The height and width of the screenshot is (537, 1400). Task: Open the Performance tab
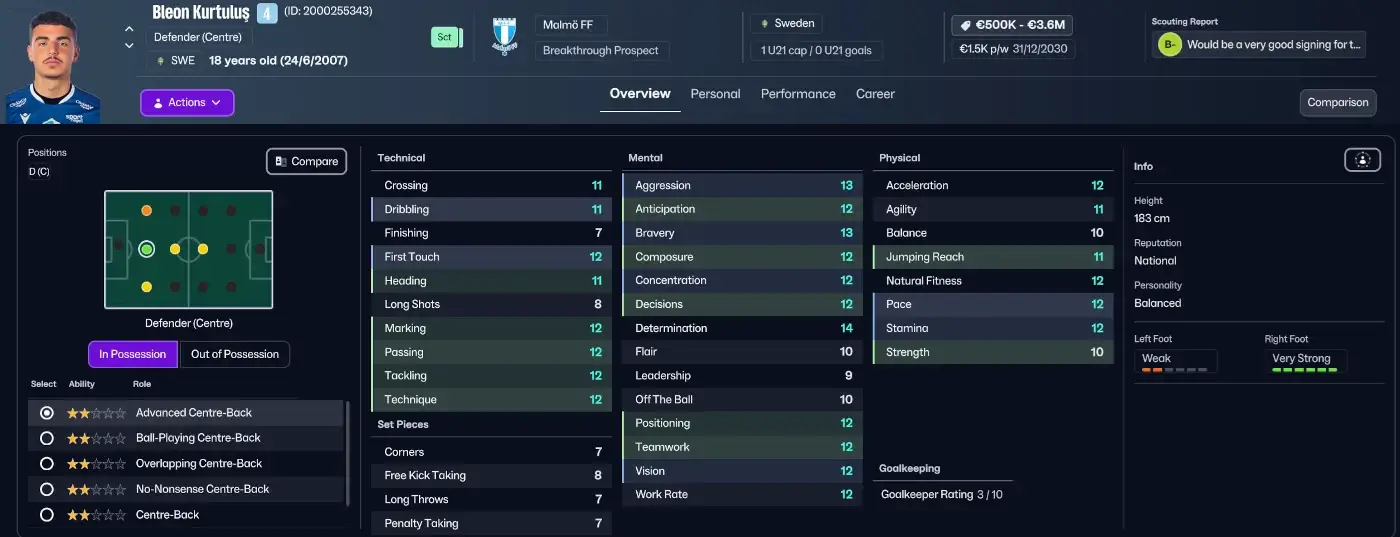798,94
